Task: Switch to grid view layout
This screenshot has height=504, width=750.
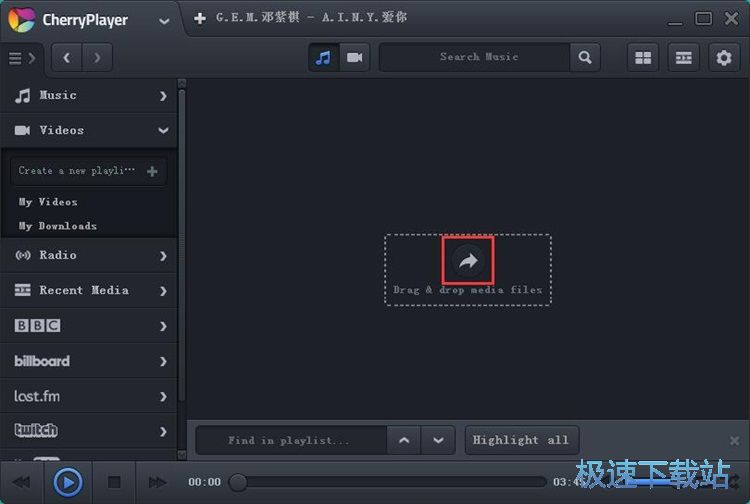Action: tap(643, 58)
